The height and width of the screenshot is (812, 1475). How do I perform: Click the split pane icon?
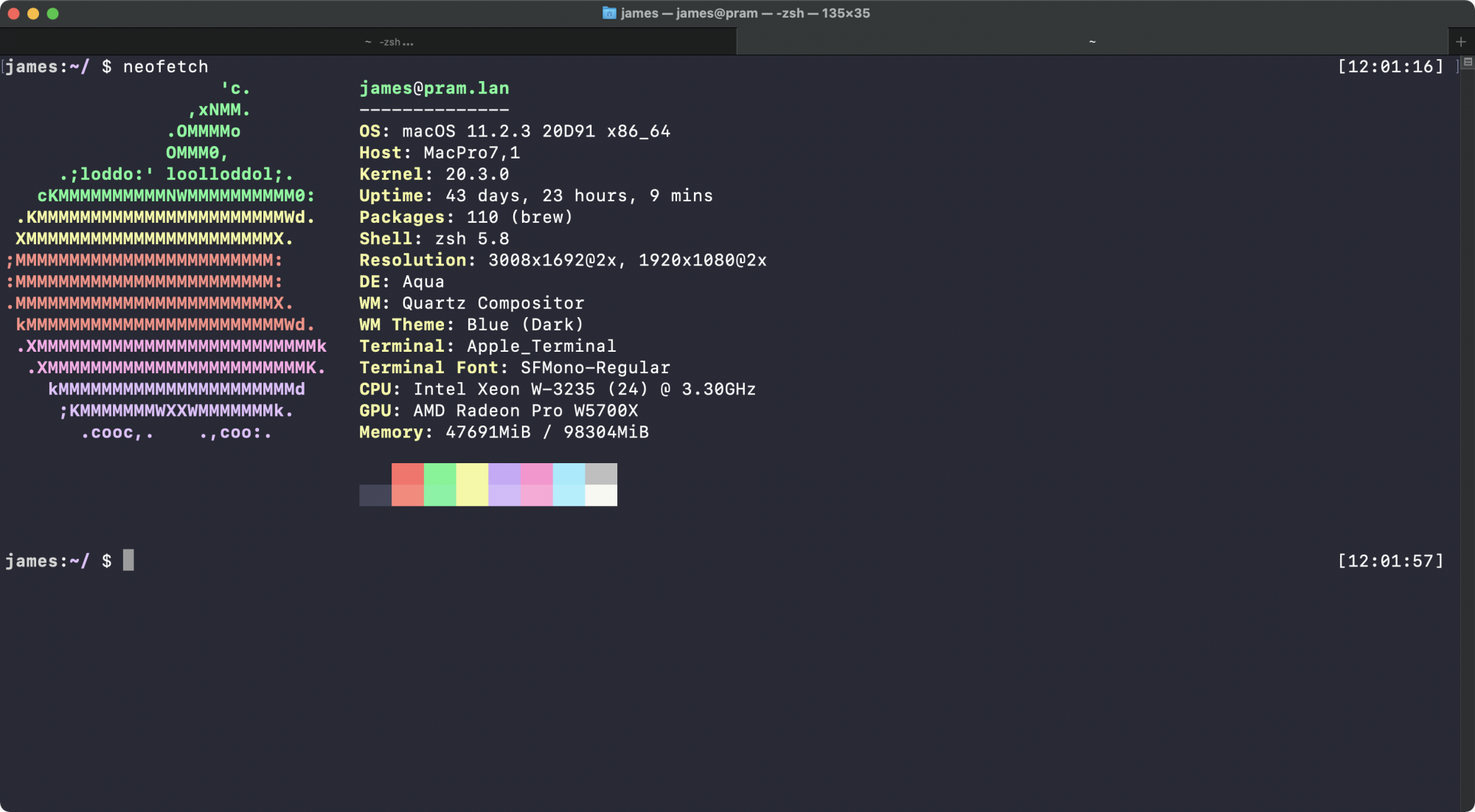pyautogui.click(x=1468, y=63)
